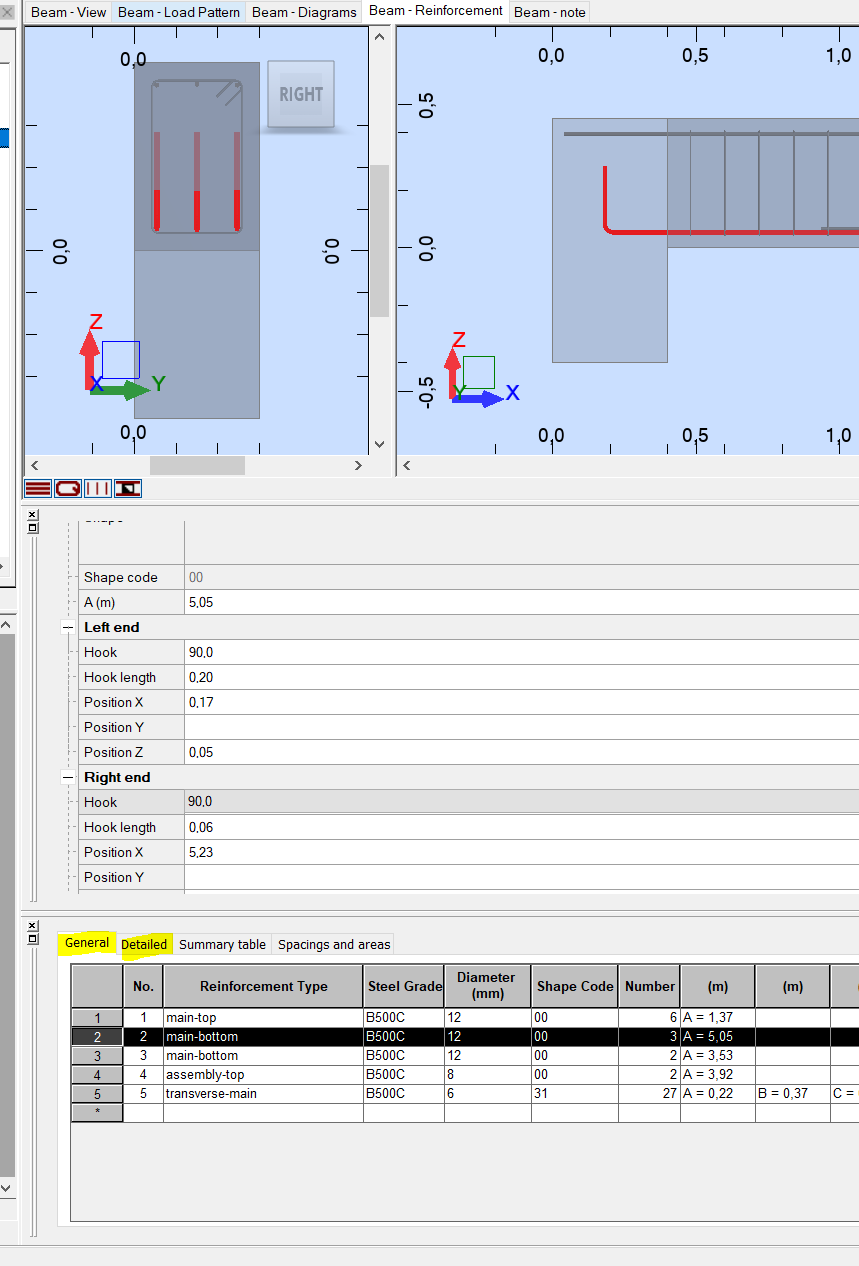Viewport: 859px width, 1266px height.
Task: Click the left view vertical scrollbar
Action: pyautogui.click(x=380, y=240)
